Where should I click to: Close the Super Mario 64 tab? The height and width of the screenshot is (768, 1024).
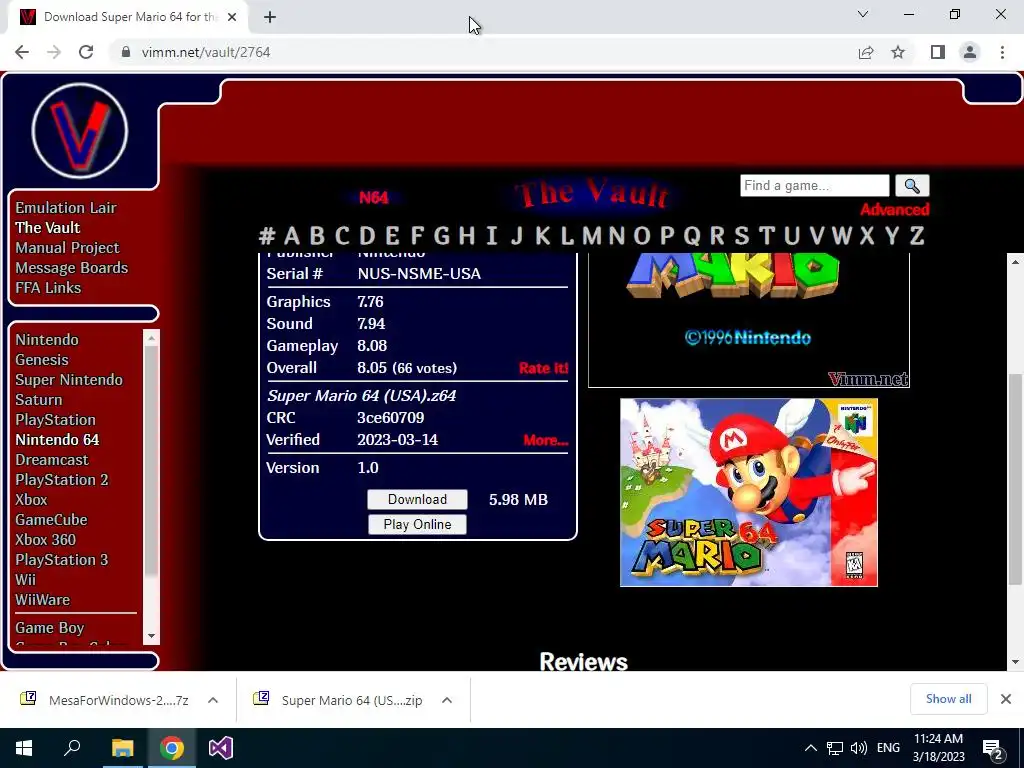point(232,17)
